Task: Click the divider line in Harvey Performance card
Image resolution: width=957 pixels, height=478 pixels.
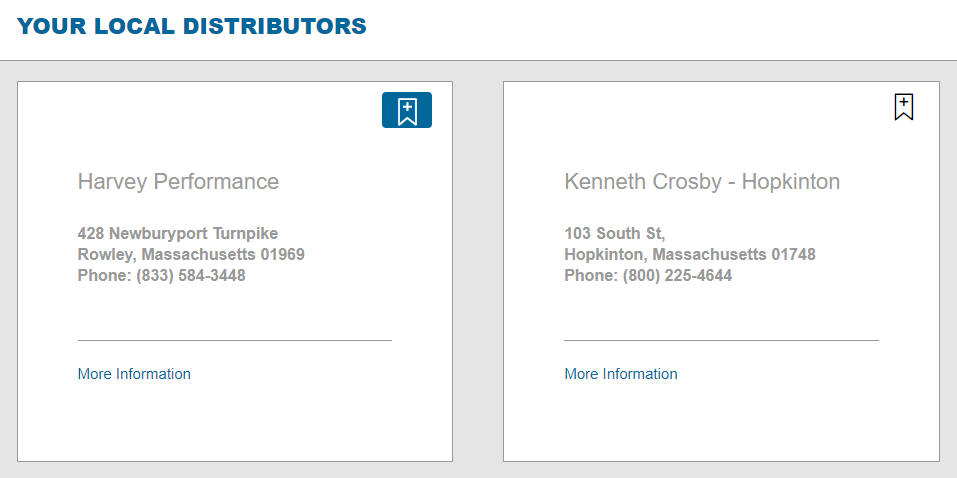Action: 235,340
